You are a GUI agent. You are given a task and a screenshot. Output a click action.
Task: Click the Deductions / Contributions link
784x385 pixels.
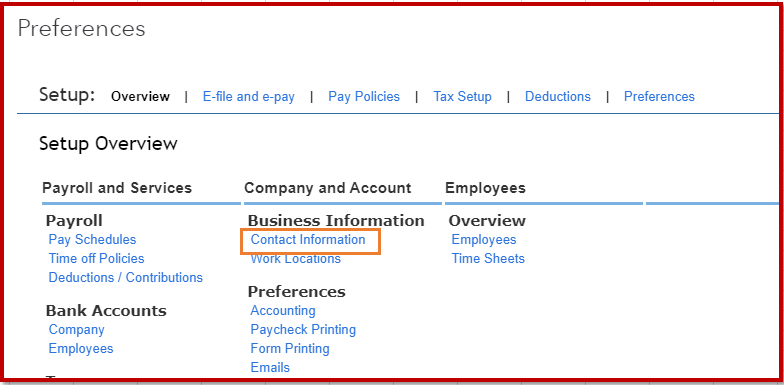point(126,278)
